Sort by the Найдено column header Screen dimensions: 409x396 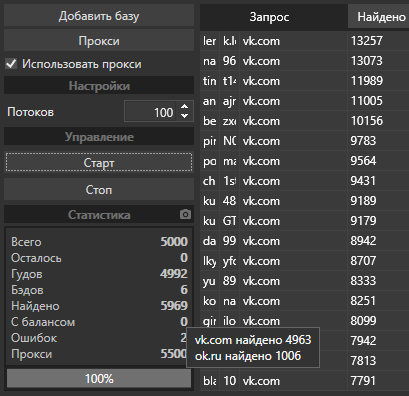point(379,16)
